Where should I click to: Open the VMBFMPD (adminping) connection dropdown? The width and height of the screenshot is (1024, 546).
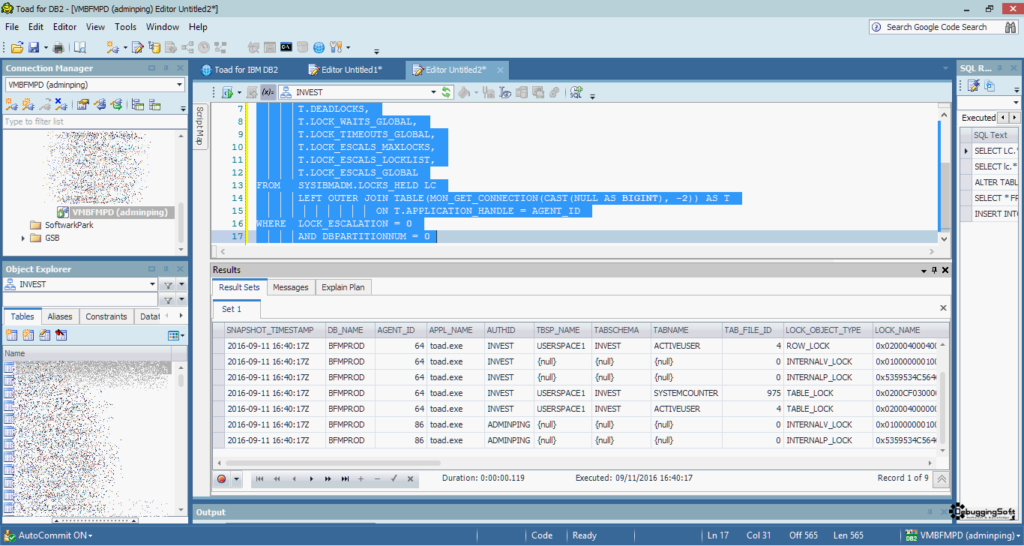179,85
